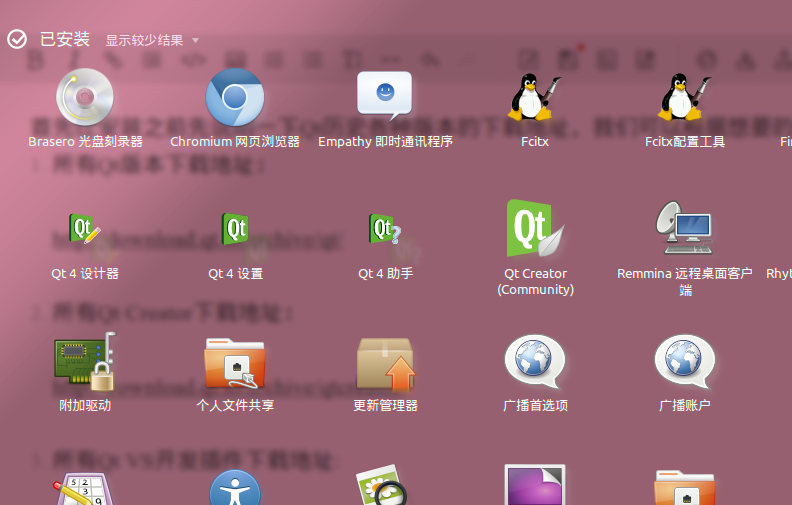Open Personal File Sharing (个人文件共享)
The image size is (792, 505).
[x=235, y=364]
